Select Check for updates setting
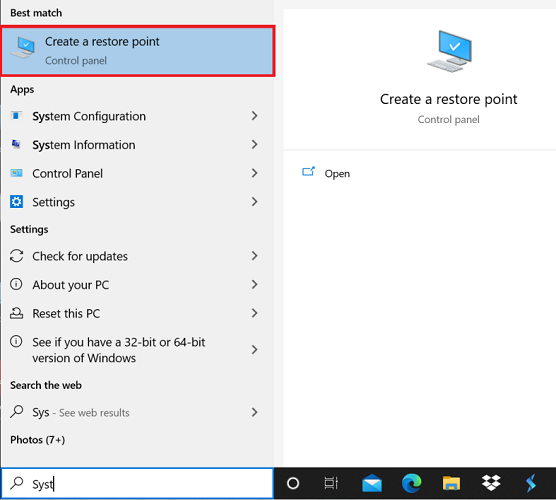556x500 pixels. [x=138, y=256]
